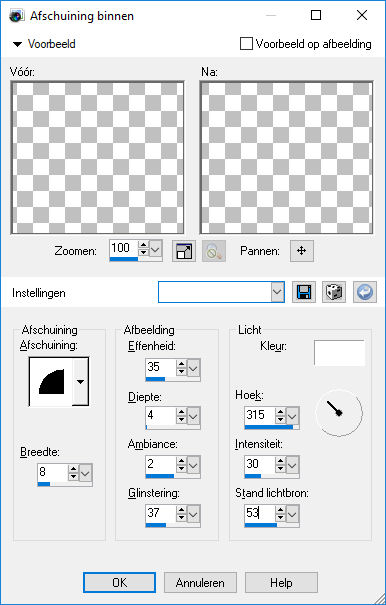The image size is (386, 605).
Task: Click the Annuleren button
Action: point(200,582)
